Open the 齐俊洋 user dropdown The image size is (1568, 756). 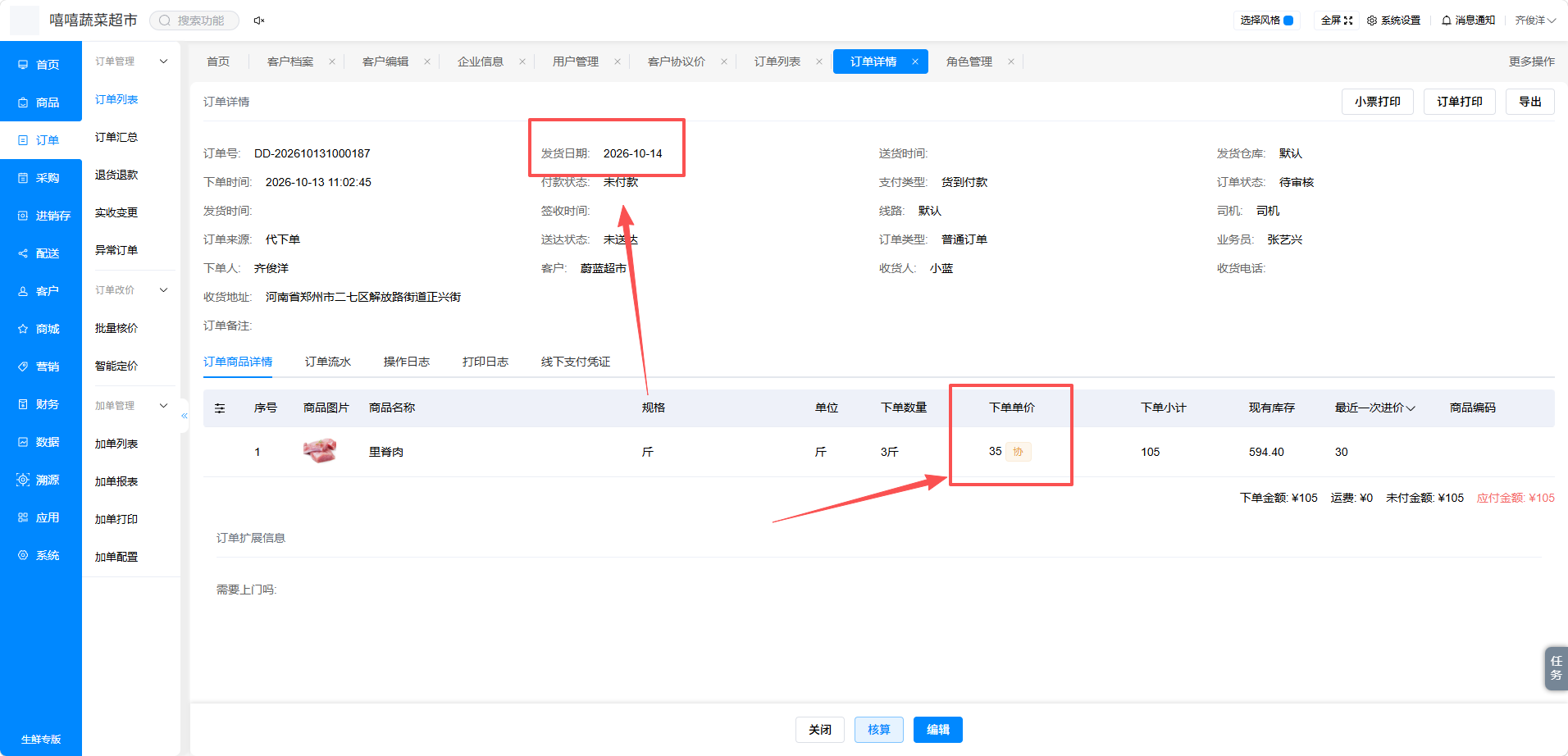click(1535, 20)
